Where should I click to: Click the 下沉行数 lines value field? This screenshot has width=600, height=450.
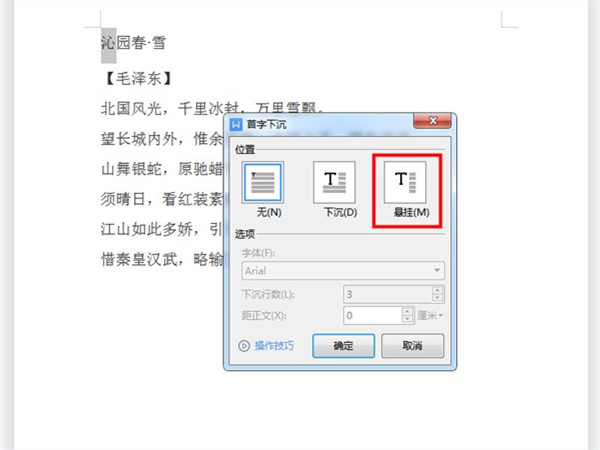[x=388, y=294]
